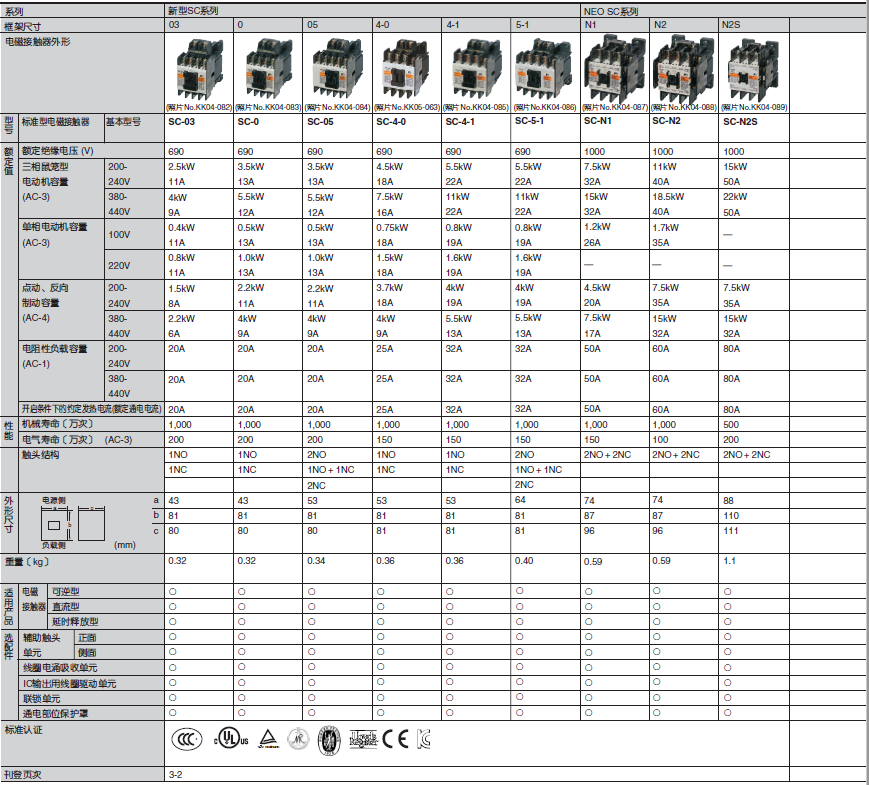Viewport: 869px width, 785px height.
Task: Click the 通电部位保护罩 row label
Action: click(55, 714)
